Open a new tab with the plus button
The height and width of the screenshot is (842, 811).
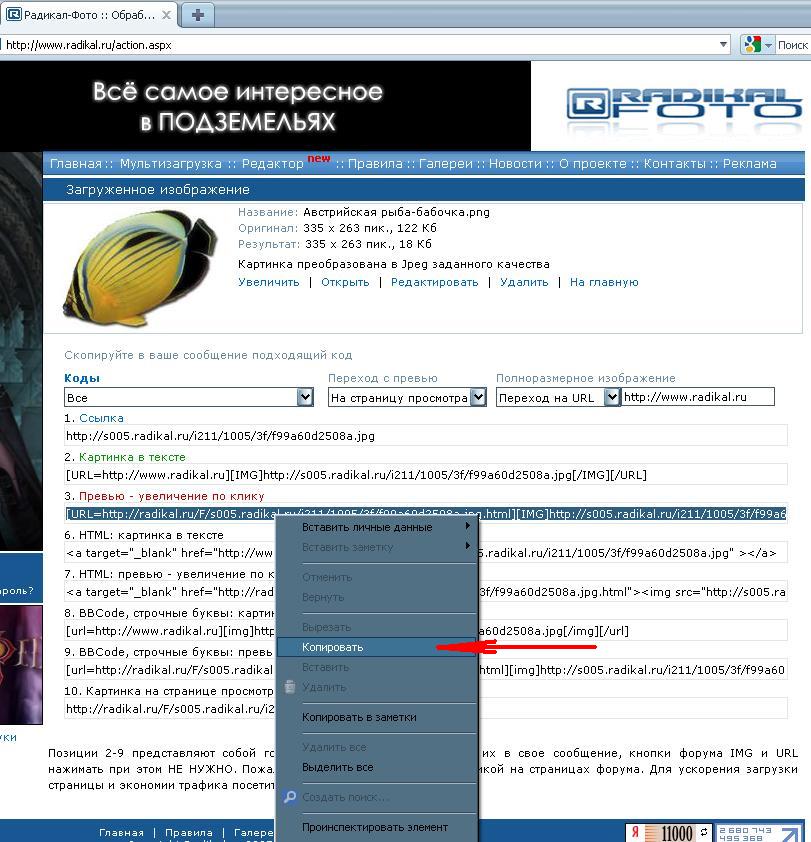click(198, 14)
